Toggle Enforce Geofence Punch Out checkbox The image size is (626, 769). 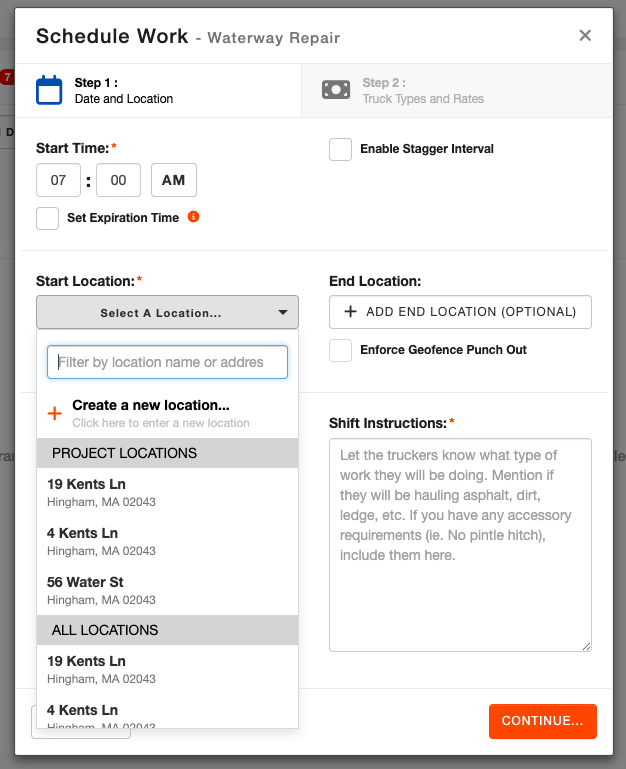pos(341,350)
